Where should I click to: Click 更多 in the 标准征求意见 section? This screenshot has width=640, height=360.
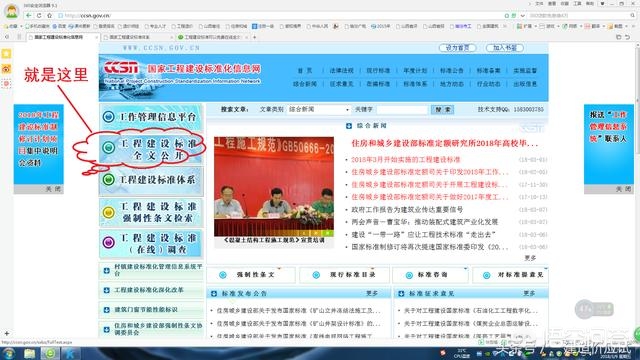pyautogui.click(x=529, y=293)
